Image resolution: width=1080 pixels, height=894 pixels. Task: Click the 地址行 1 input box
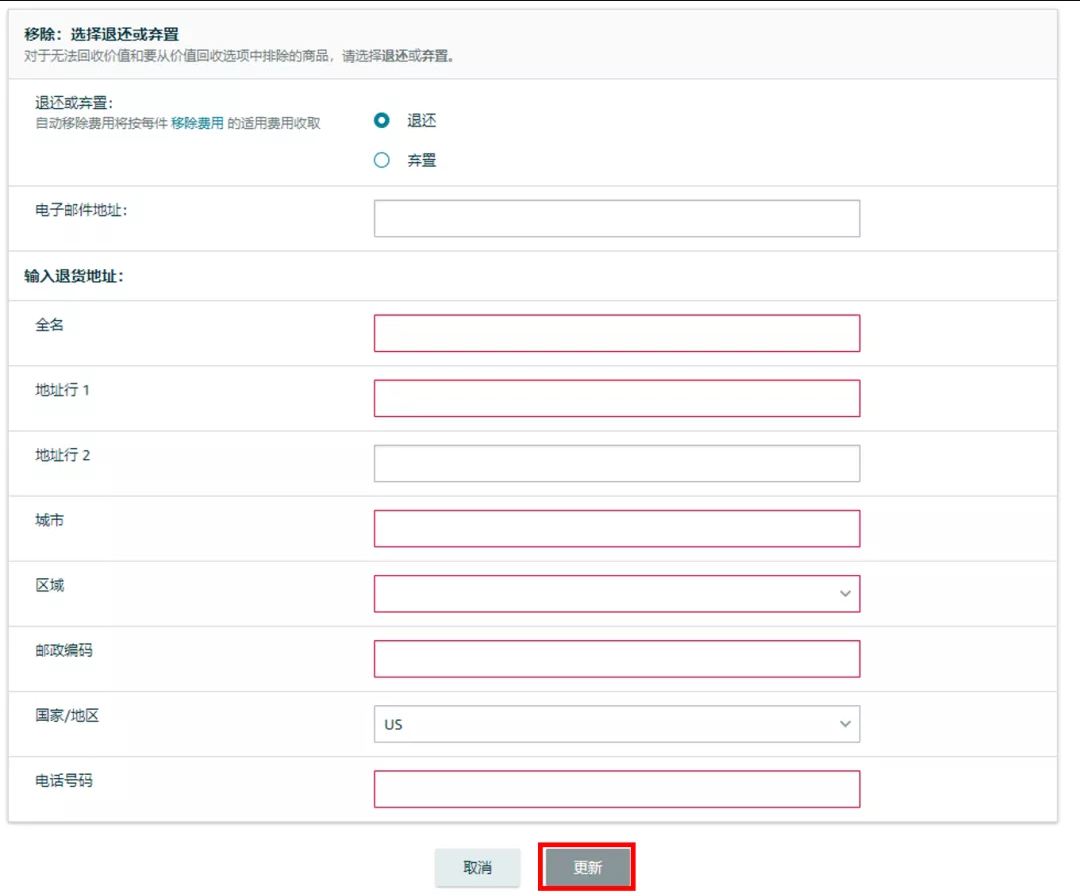pos(616,398)
